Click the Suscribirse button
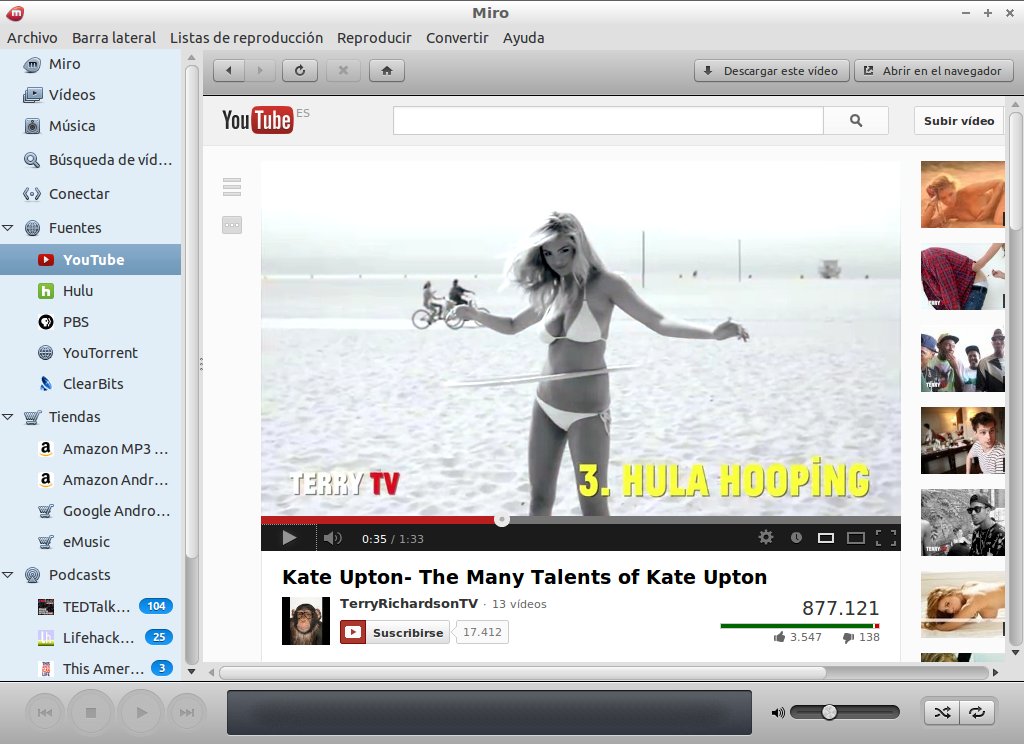This screenshot has width=1024, height=744. pyautogui.click(x=395, y=632)
